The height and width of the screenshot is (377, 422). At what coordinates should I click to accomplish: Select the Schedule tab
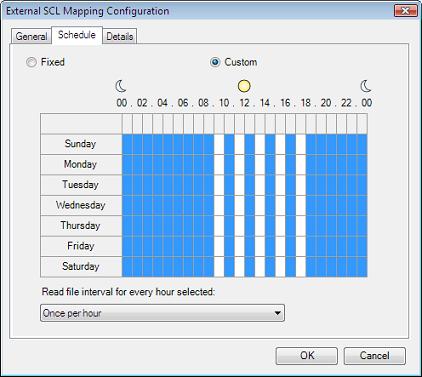[x=77, y=35]
